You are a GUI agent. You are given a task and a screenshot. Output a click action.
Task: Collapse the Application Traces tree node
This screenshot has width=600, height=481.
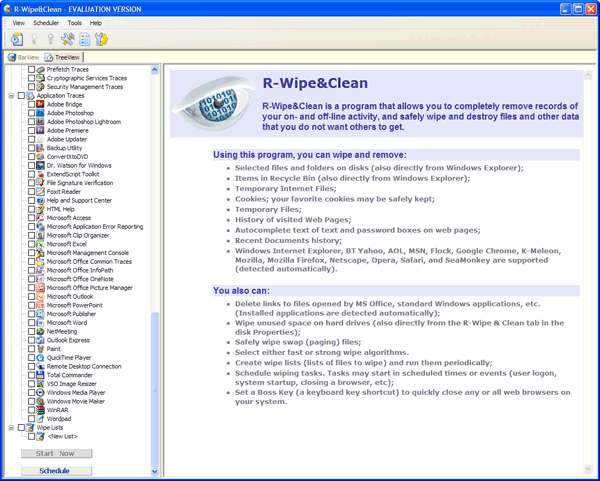[11, 96]
